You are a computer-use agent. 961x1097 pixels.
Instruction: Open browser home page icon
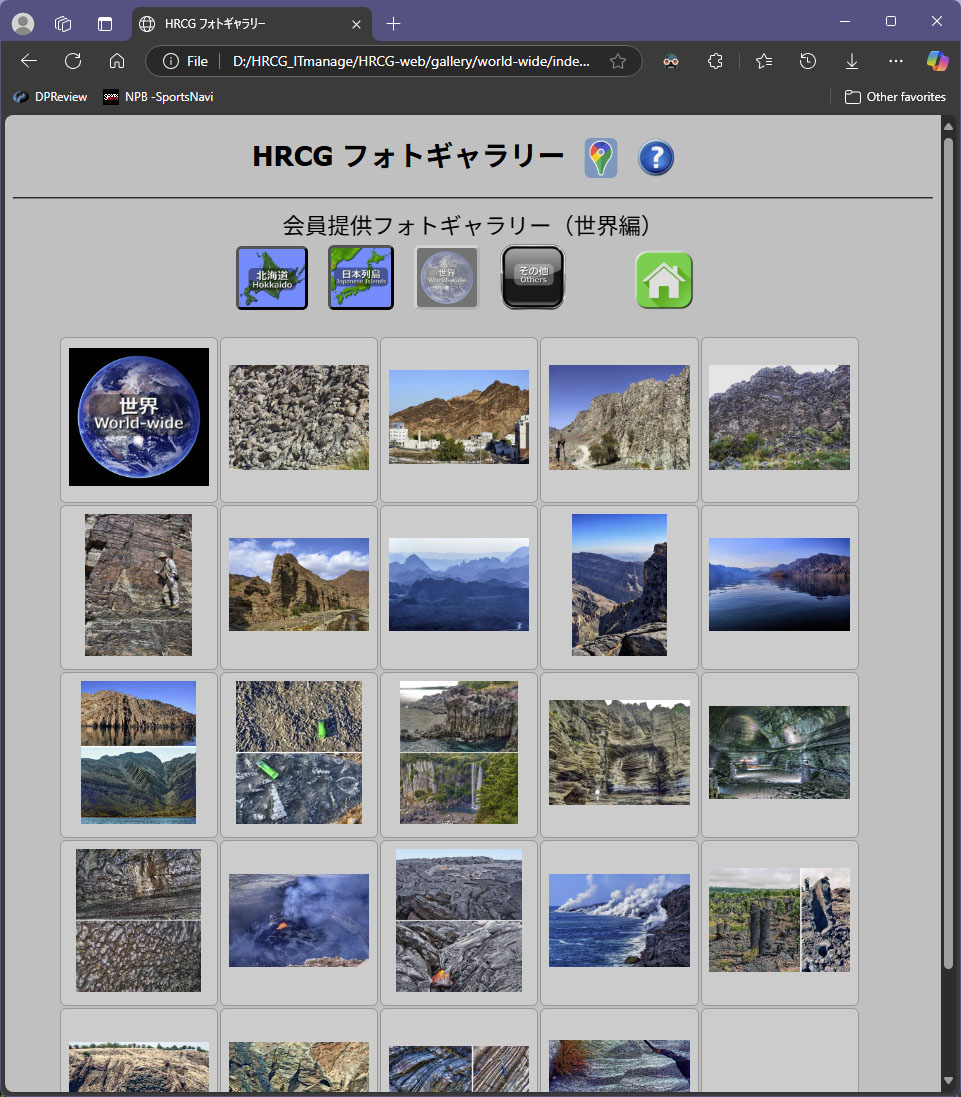pyautogui.click(x=117, y=61)
